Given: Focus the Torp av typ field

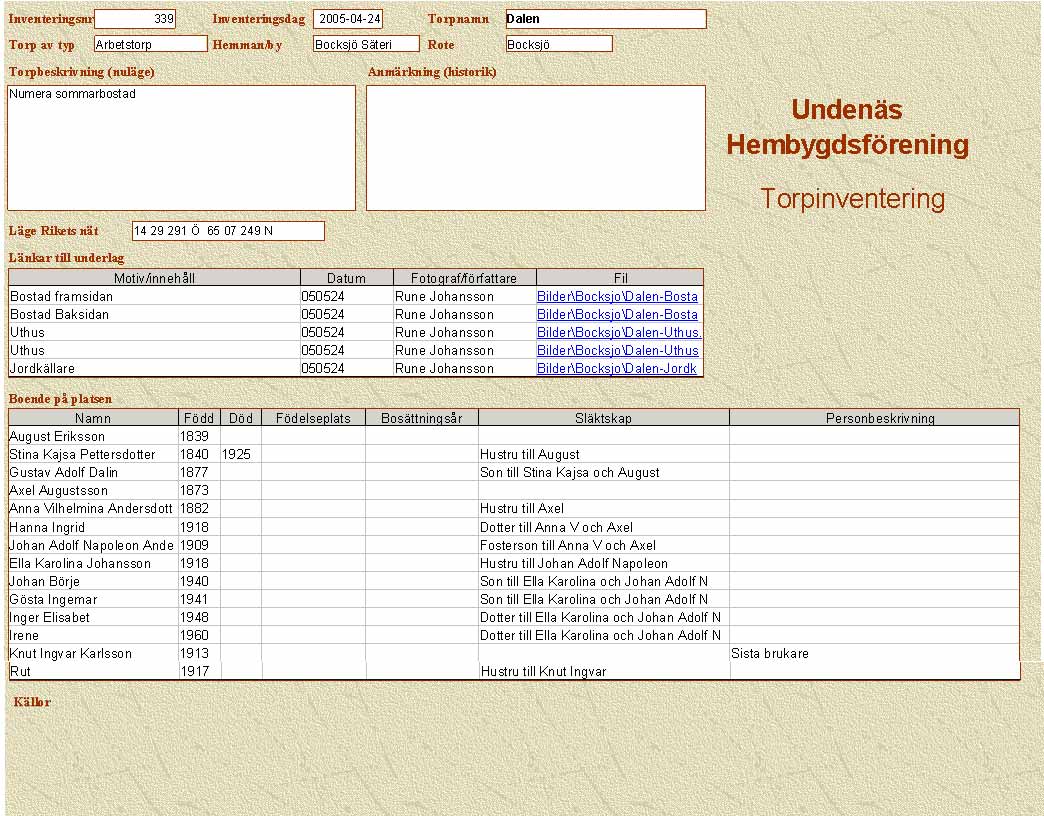Looking at the screenshot, I should coord(150,44).
